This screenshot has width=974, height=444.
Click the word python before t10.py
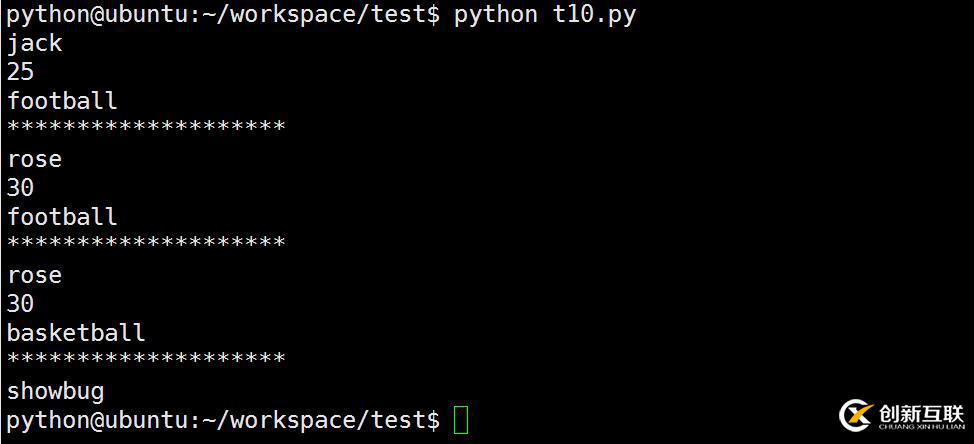495,15
